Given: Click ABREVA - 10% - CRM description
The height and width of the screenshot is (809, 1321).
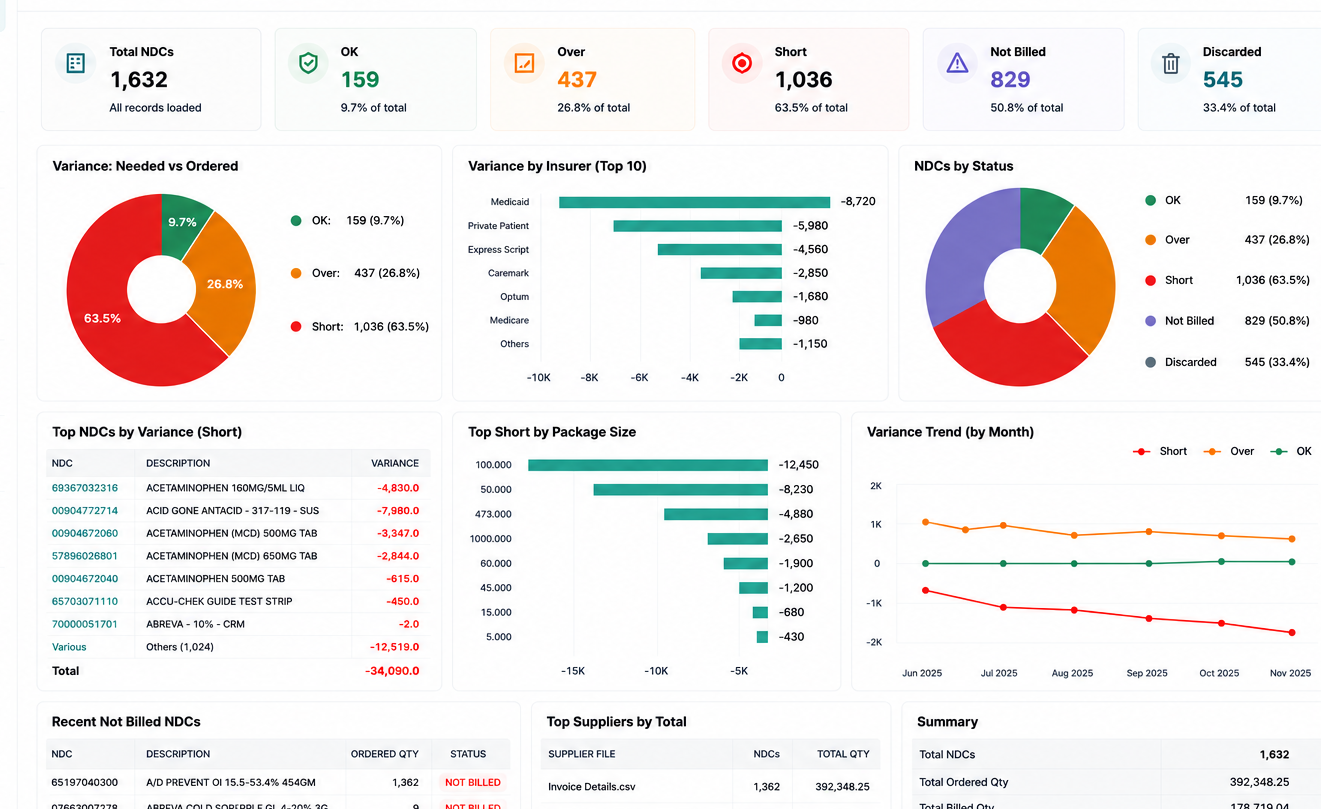Looking at the screenshot, I should 195,624.
